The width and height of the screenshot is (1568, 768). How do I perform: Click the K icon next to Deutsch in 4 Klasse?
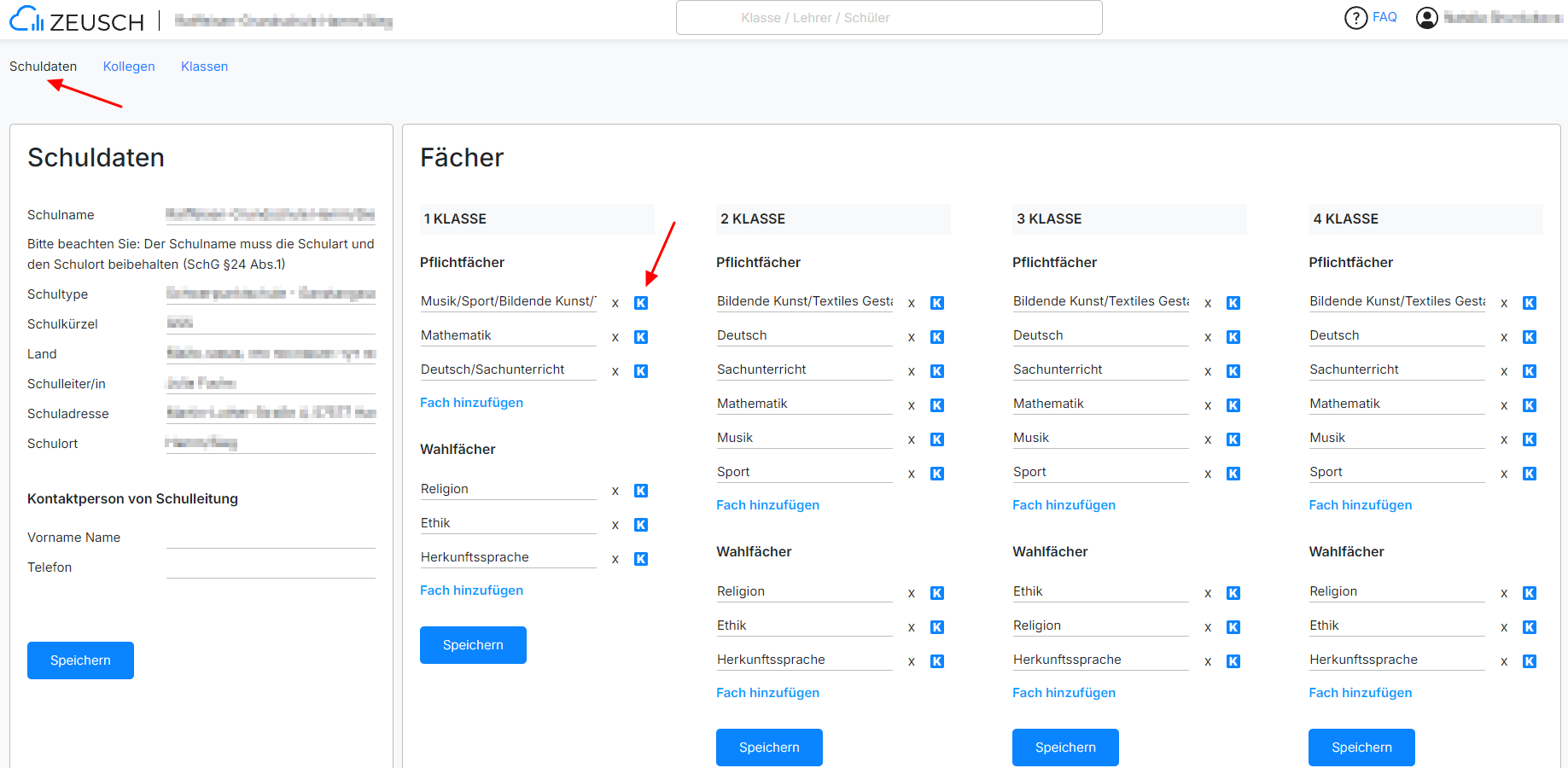[1530, 337]
